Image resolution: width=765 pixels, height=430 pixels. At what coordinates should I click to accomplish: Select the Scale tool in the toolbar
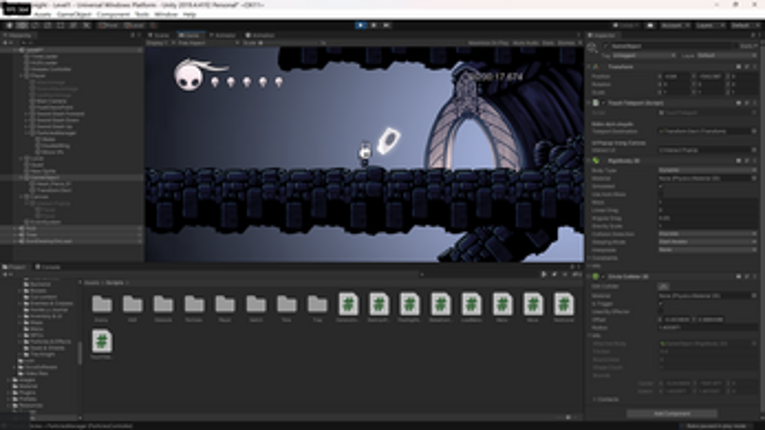click(48, 25)
